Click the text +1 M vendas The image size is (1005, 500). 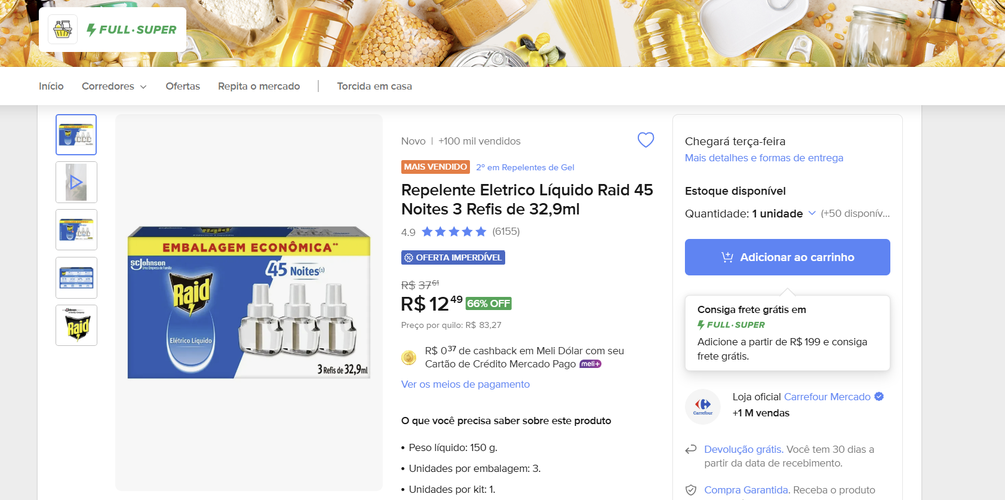coord(761,413)
